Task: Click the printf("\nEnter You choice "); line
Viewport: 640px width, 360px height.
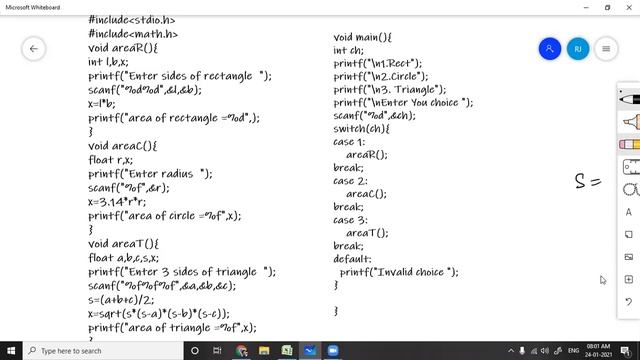Action: point(403,102)
